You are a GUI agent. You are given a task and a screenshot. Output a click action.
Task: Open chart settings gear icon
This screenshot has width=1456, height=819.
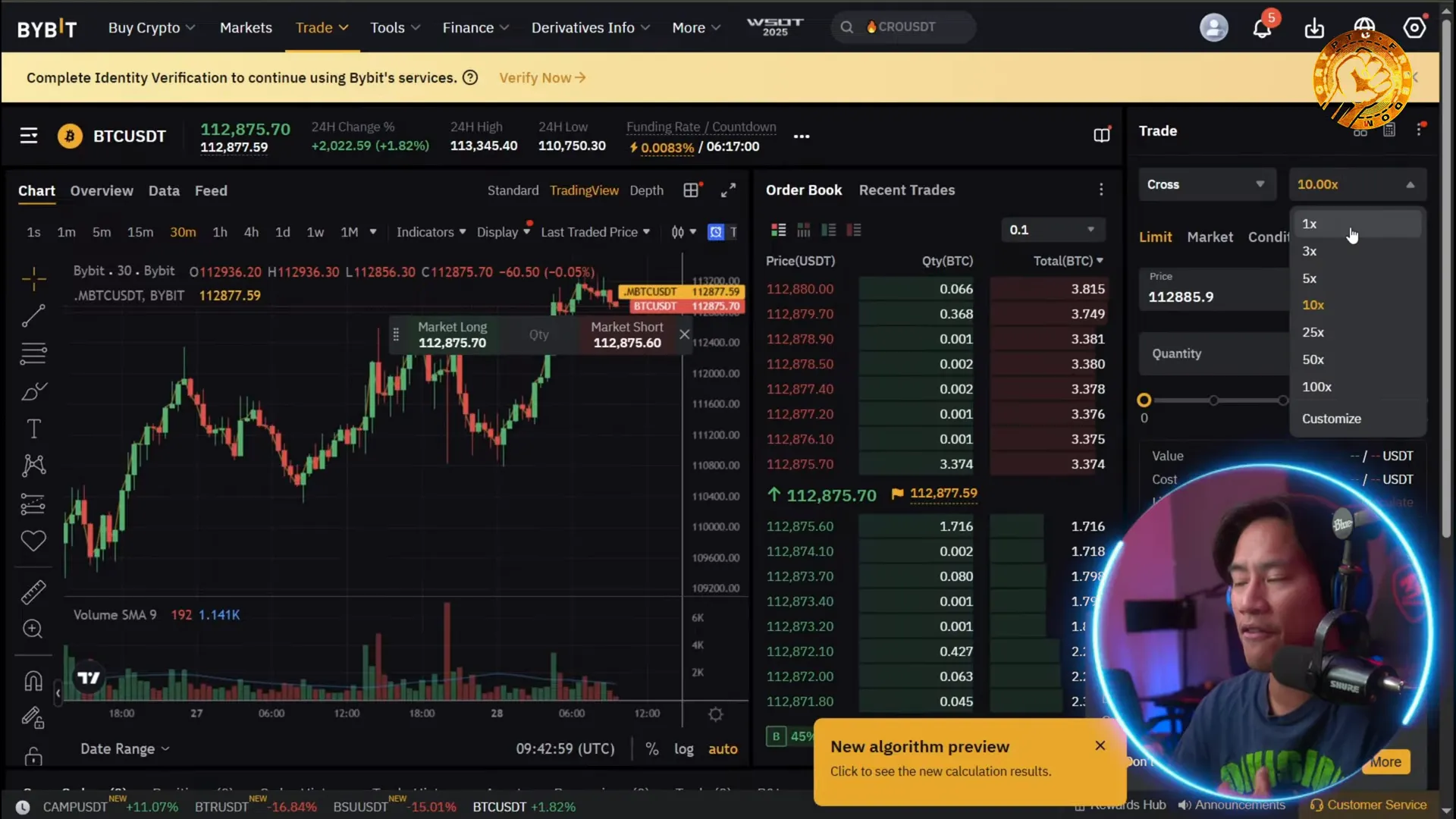pyautogui.click(x=715, y=714)
